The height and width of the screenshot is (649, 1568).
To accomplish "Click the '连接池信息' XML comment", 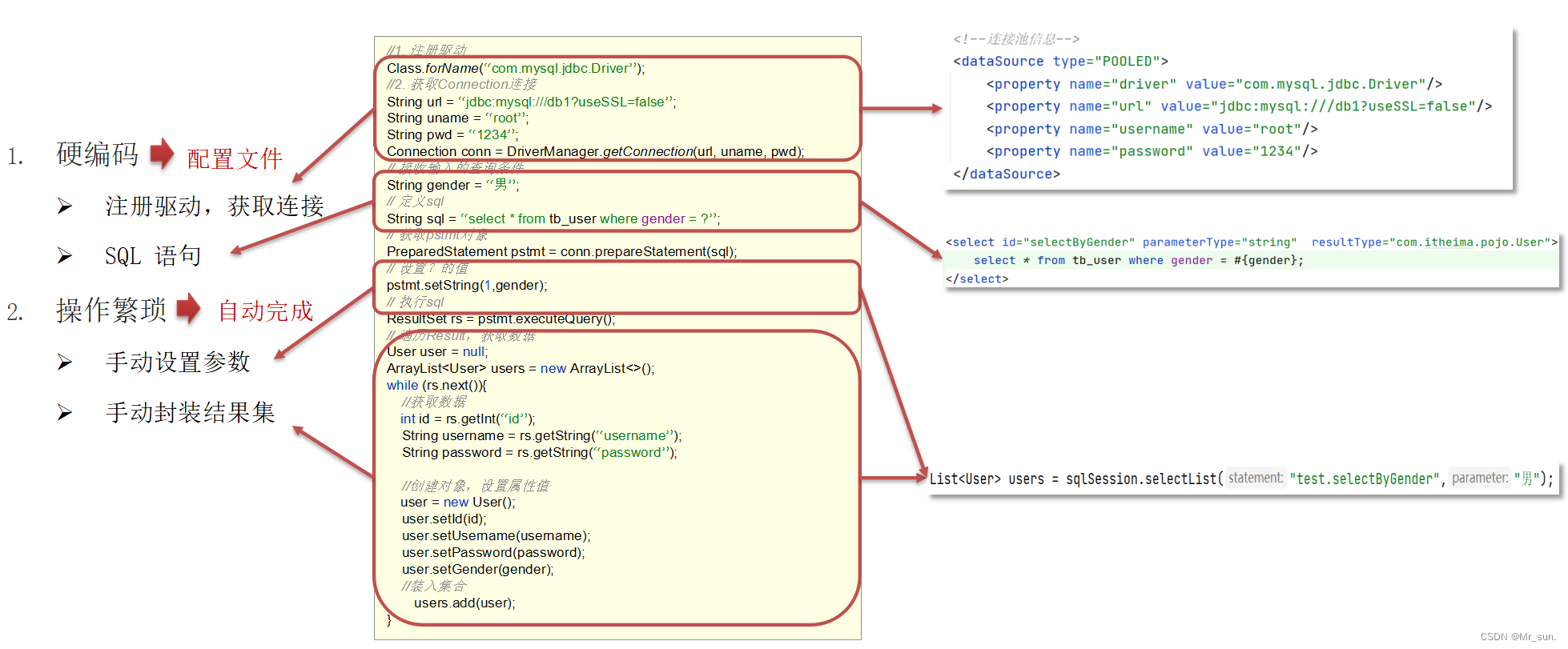I will point(1016,38).
